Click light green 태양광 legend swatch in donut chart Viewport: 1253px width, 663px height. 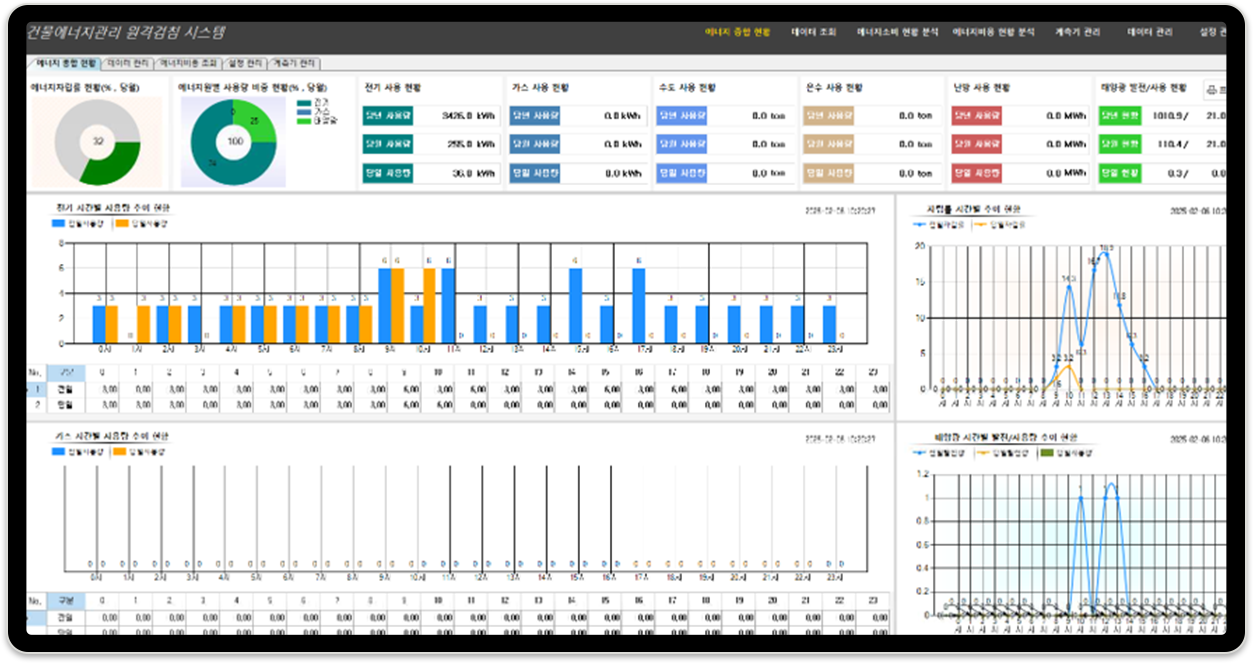click(x=304, y=119)
